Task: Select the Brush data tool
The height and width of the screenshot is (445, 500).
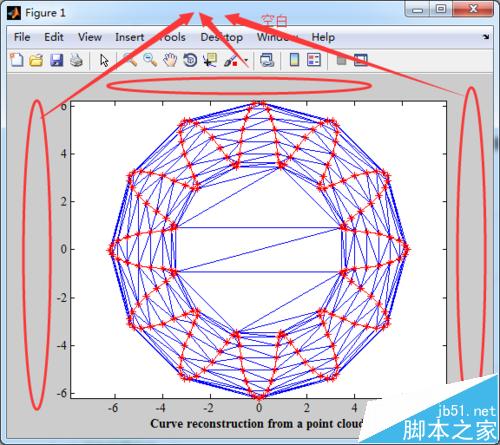Action: (231, 60)
